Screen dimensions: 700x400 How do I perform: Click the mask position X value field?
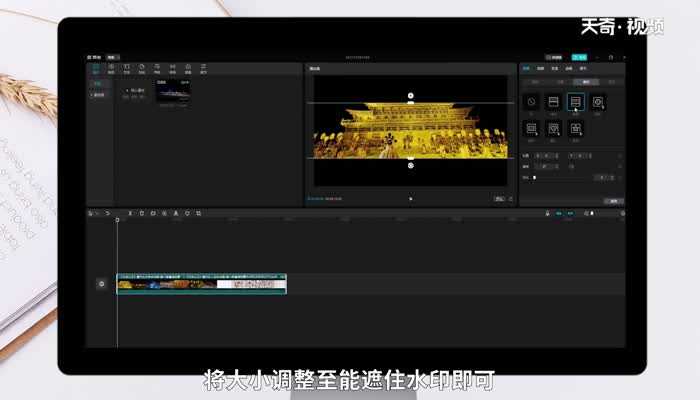547,155
